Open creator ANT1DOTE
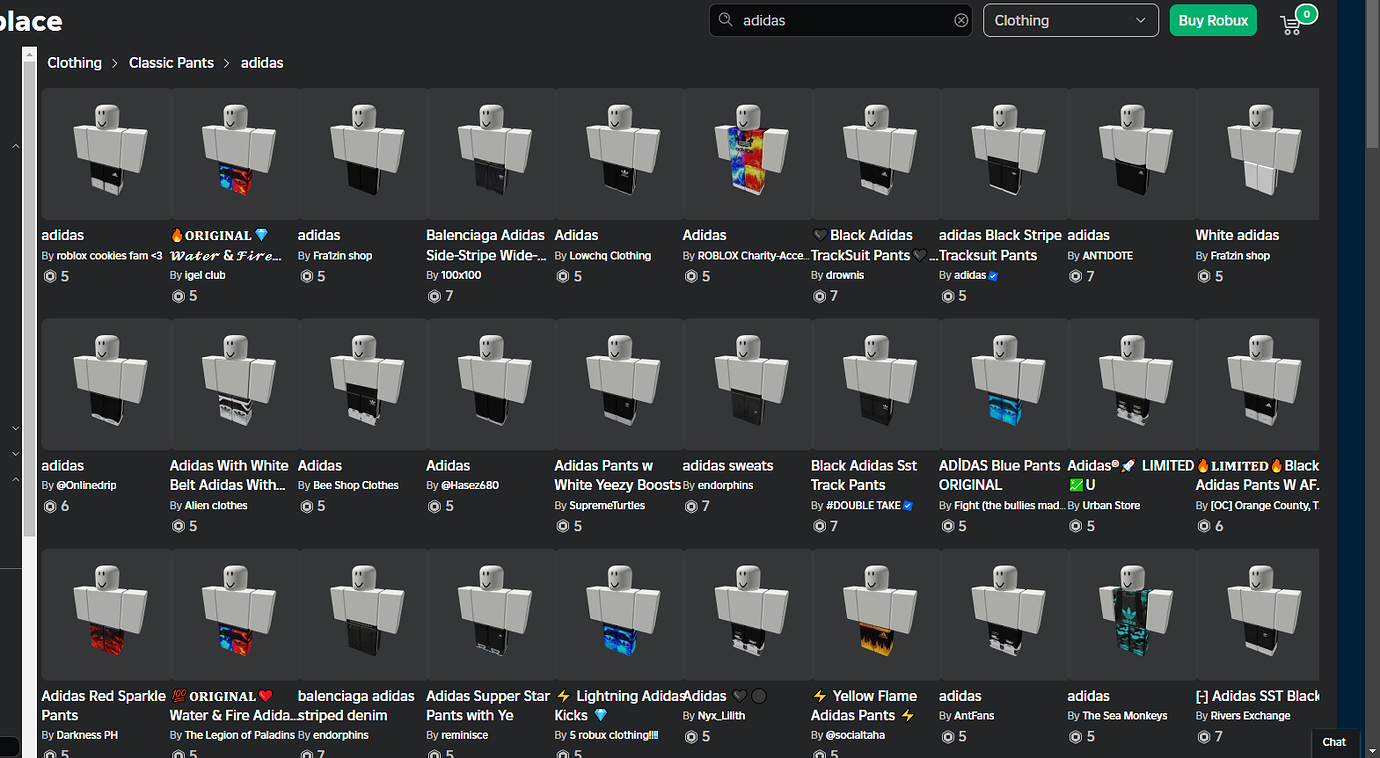This screenshot has width=1380, height=758. tap(1108, 256)
